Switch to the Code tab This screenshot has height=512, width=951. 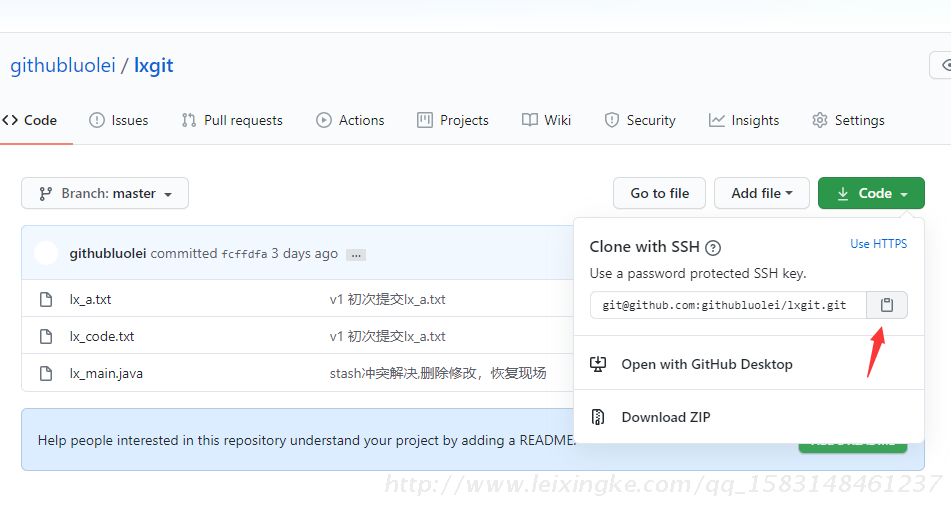(30, 120)
